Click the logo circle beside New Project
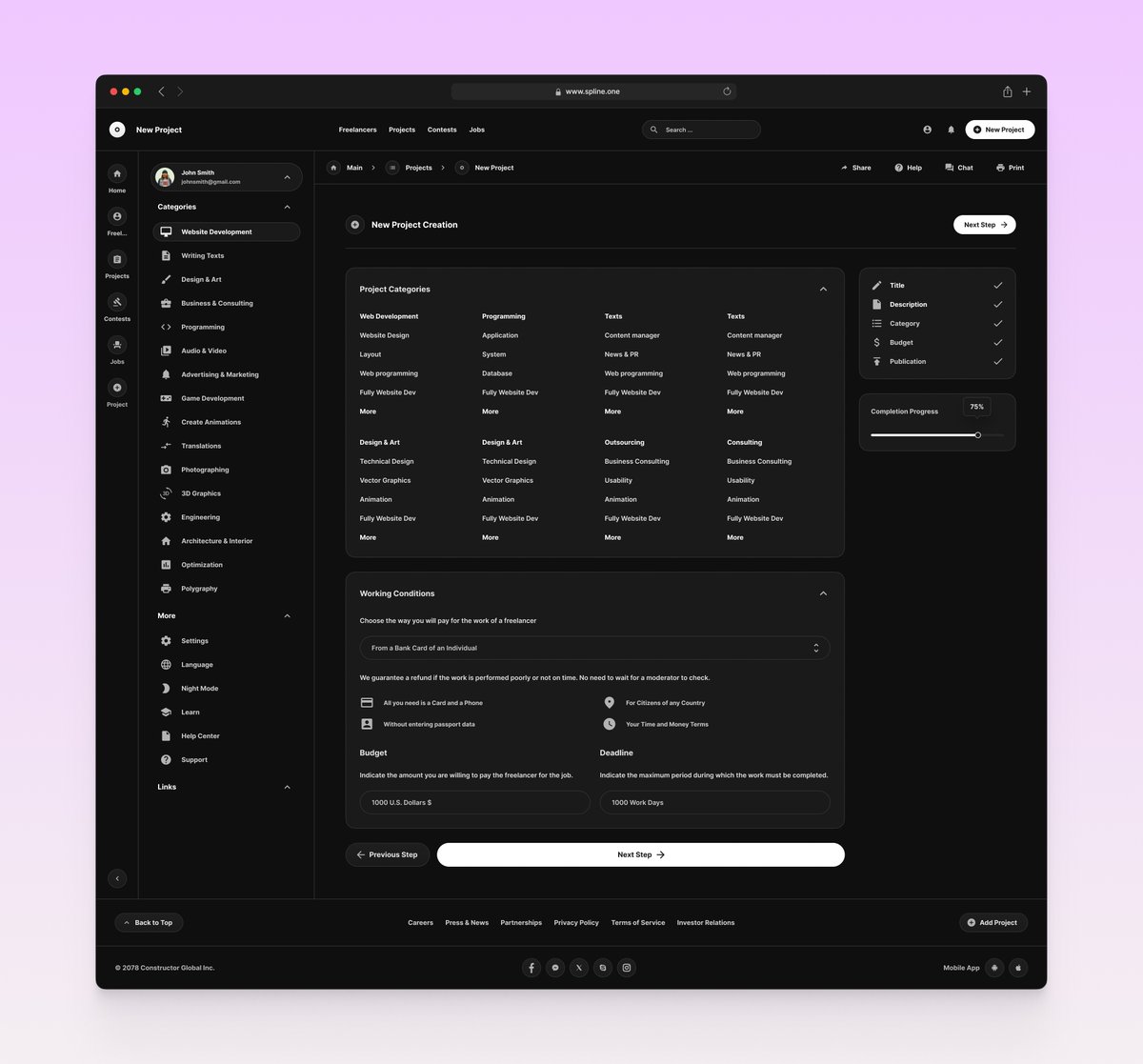 (117, 130)
